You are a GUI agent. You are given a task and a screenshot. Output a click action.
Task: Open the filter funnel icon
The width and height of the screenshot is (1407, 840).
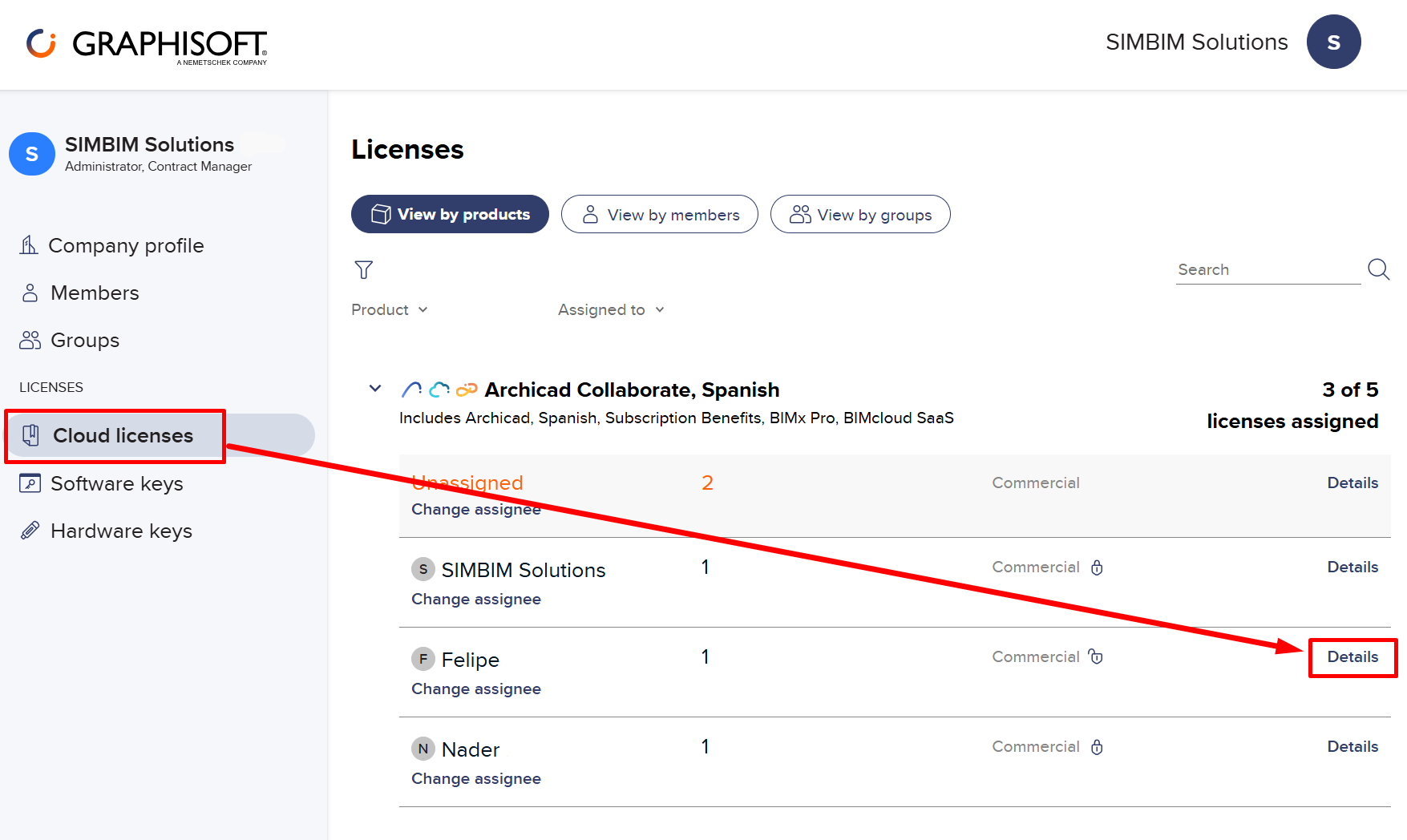click(x=363, y=270)
